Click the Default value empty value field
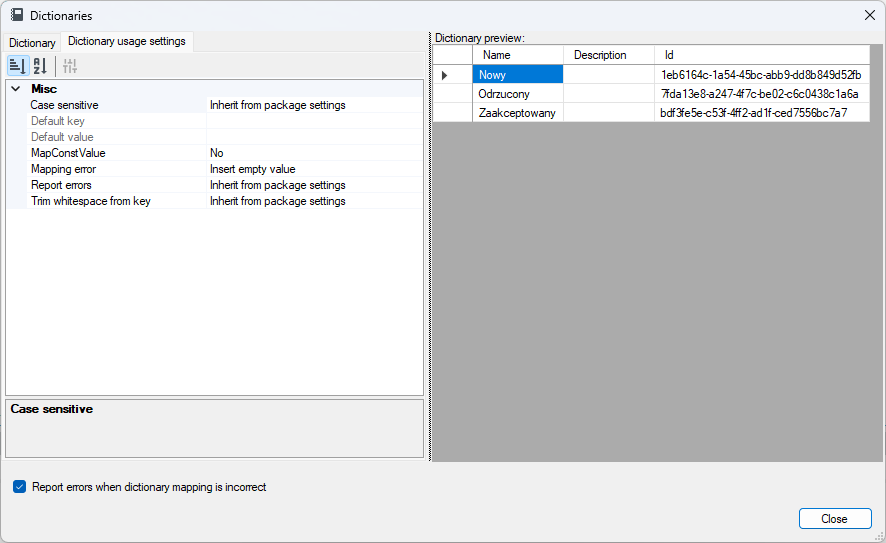 click(x=314, y=137)
